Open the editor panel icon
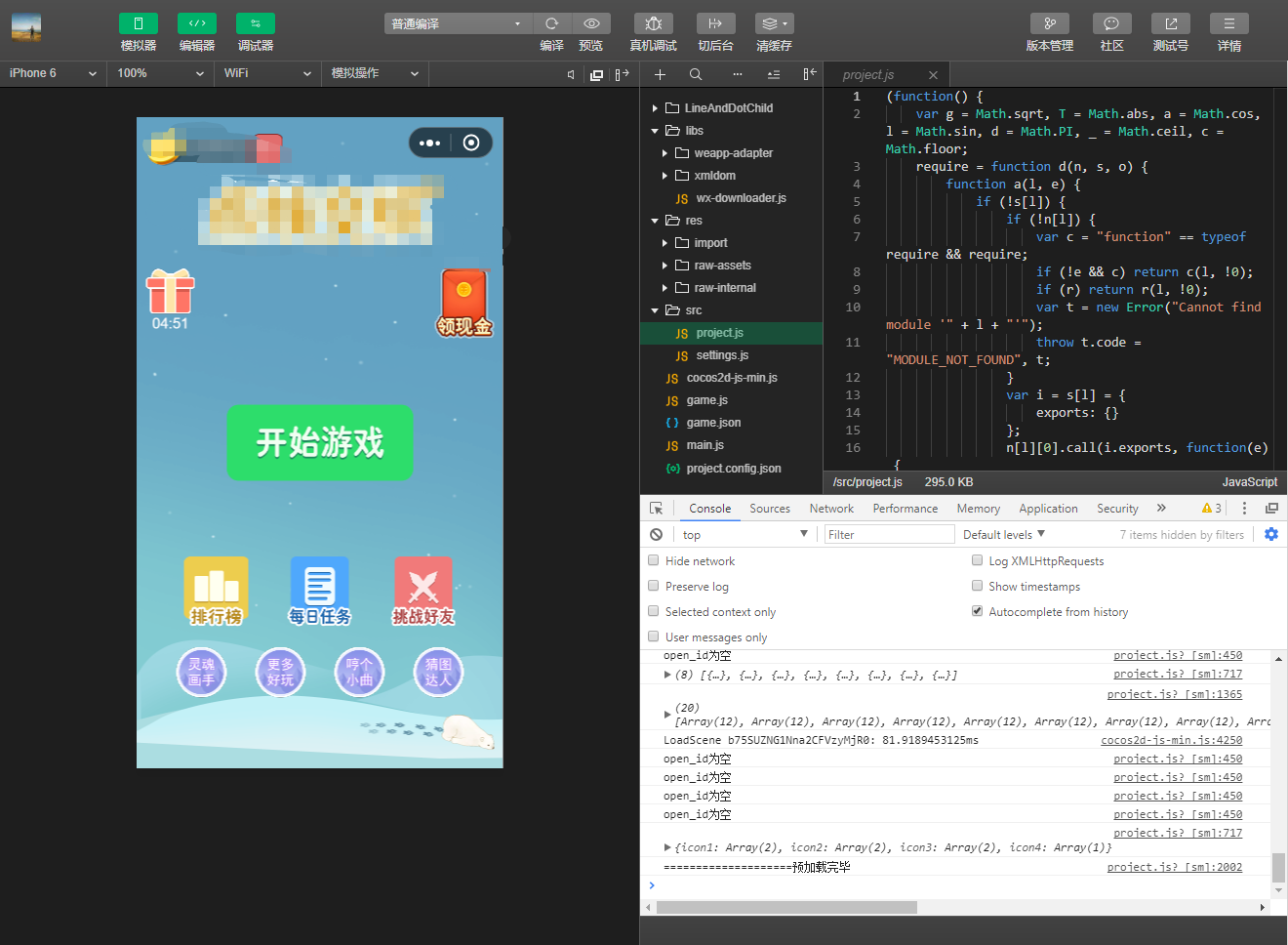 point(196,23)
